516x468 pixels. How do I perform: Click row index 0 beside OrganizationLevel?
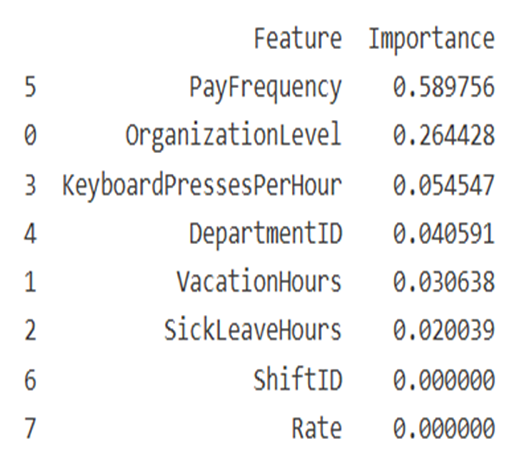[x=30, y=135]
